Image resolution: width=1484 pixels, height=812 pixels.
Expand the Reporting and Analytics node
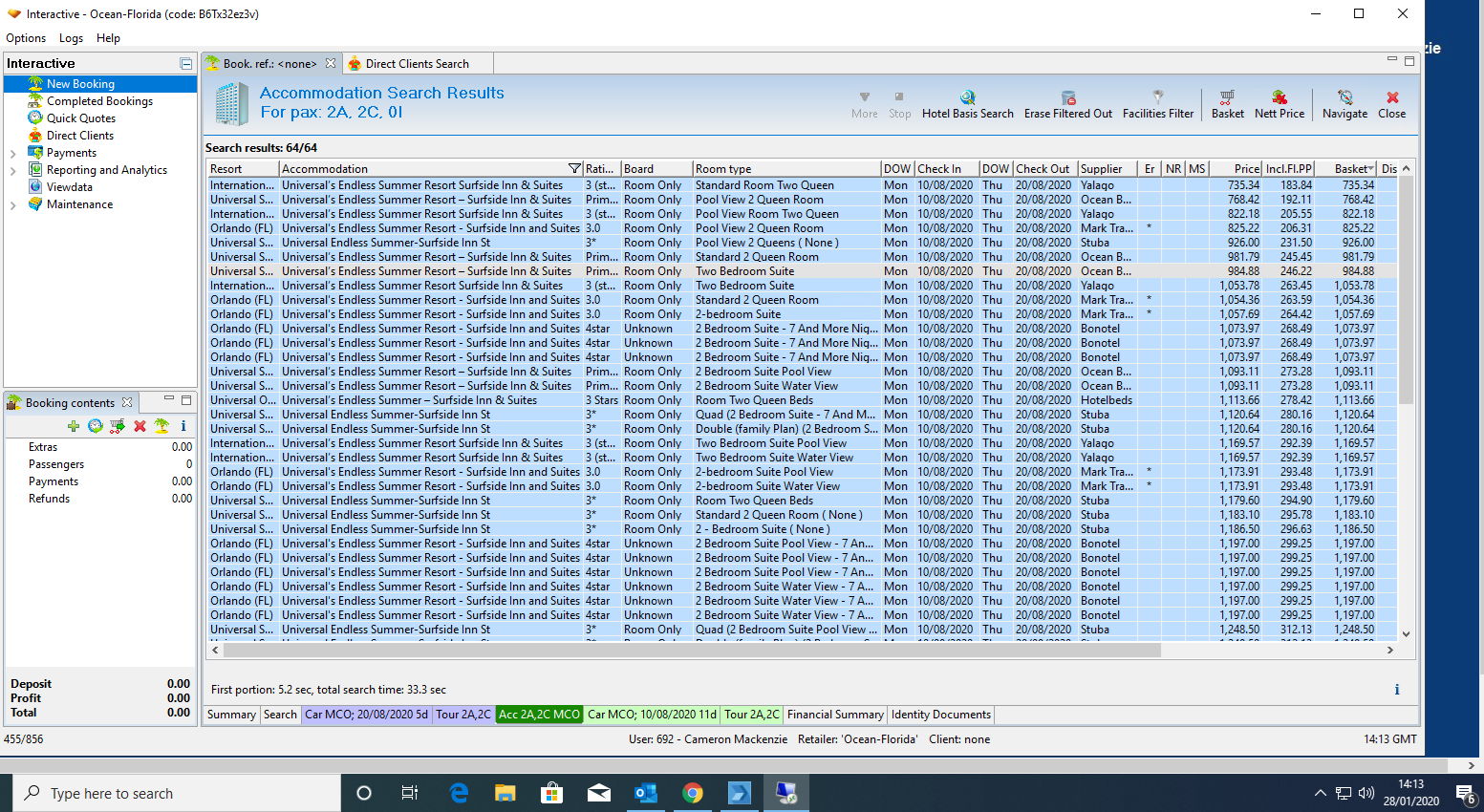[12, 170]
